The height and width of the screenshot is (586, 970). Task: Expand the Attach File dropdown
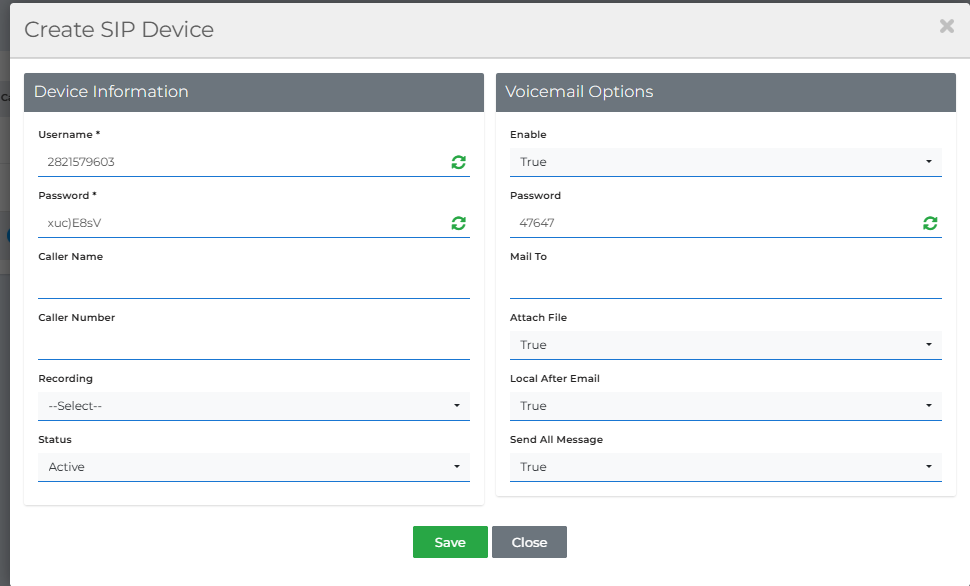[x=725, y=345]
